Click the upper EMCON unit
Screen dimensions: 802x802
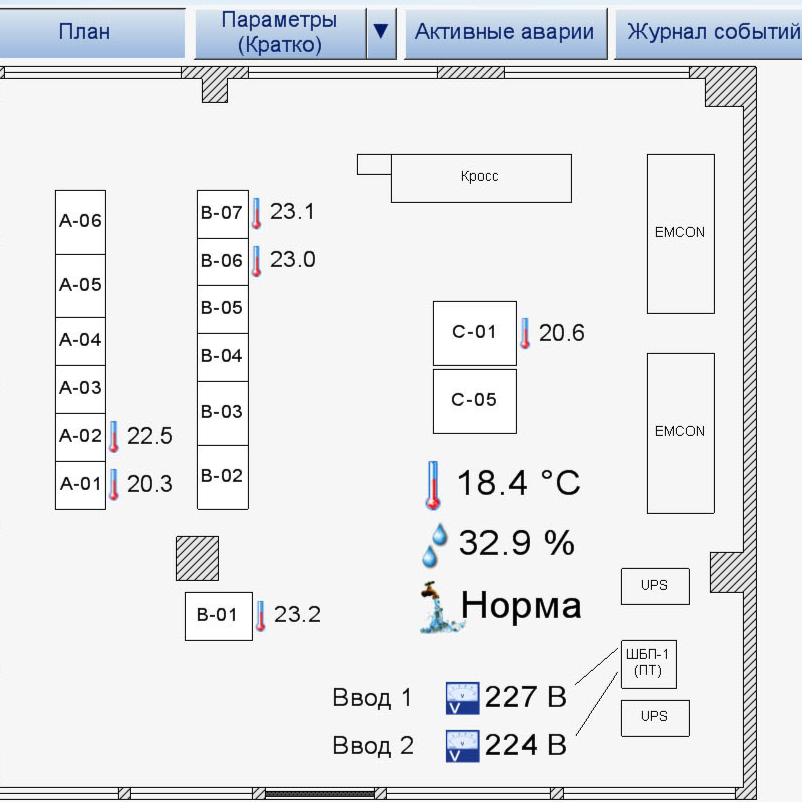click(x=680, y=233)
